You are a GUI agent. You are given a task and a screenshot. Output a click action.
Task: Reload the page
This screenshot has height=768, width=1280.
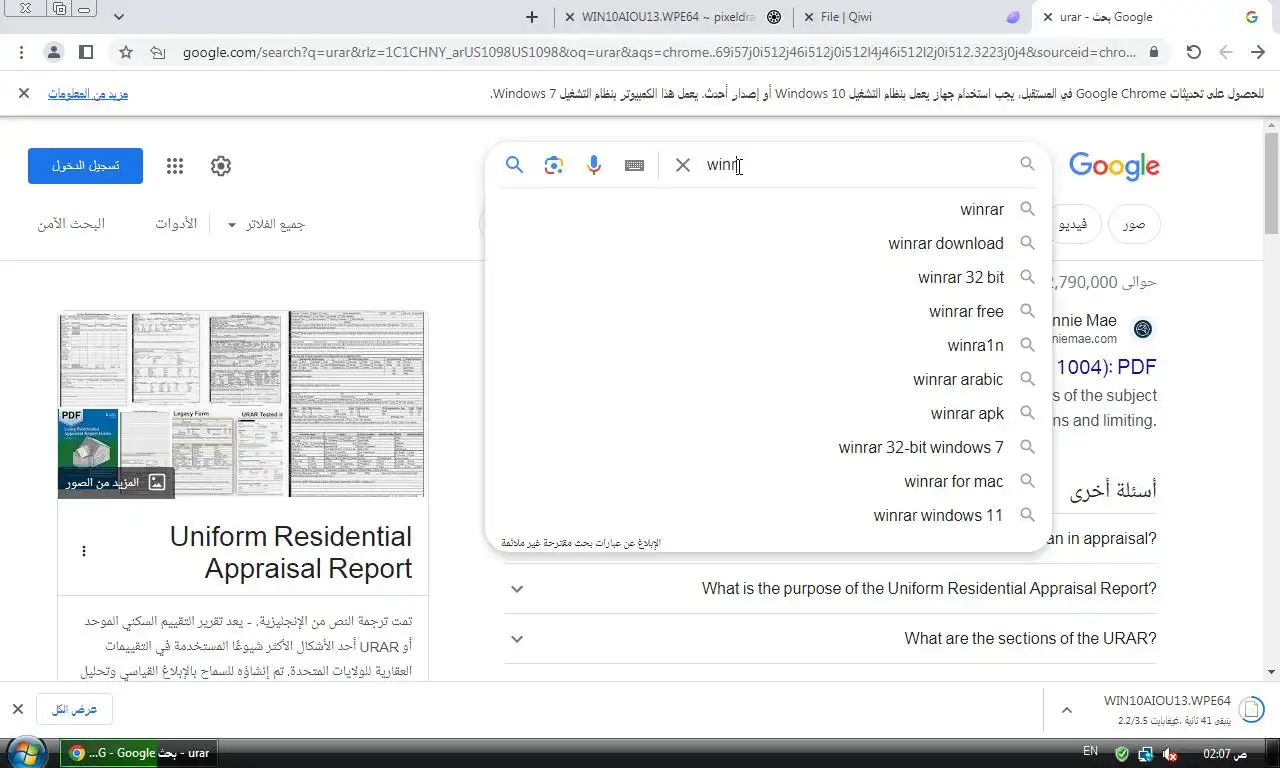pyautogui.click(x=1193, y=52)
